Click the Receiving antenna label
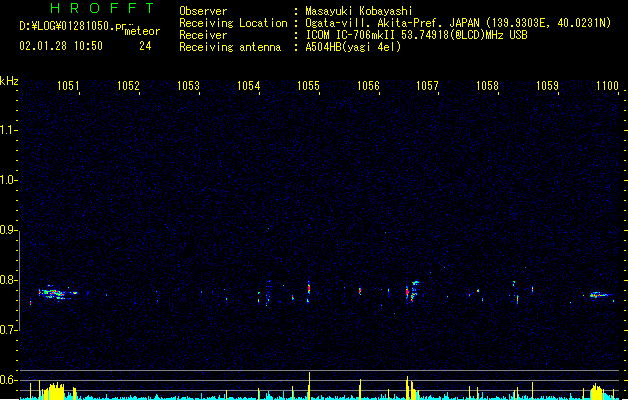The width and height of the screenshot is (629, 400). (230, 47)
